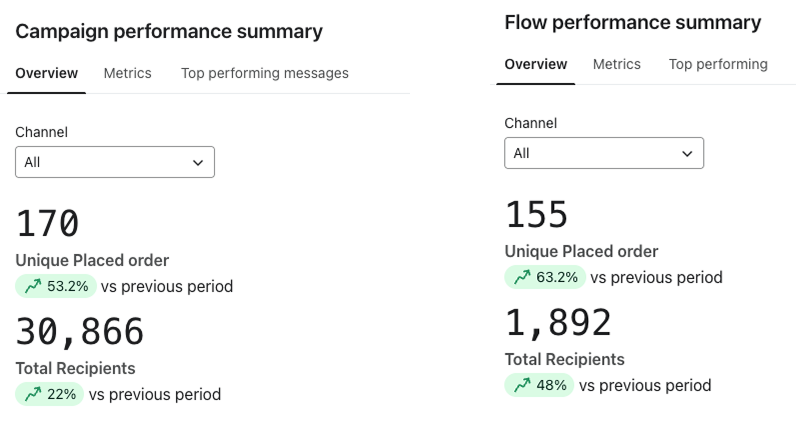Open the Top performing messages tab
Screen dimensions: 797x441
click(265, 73)
